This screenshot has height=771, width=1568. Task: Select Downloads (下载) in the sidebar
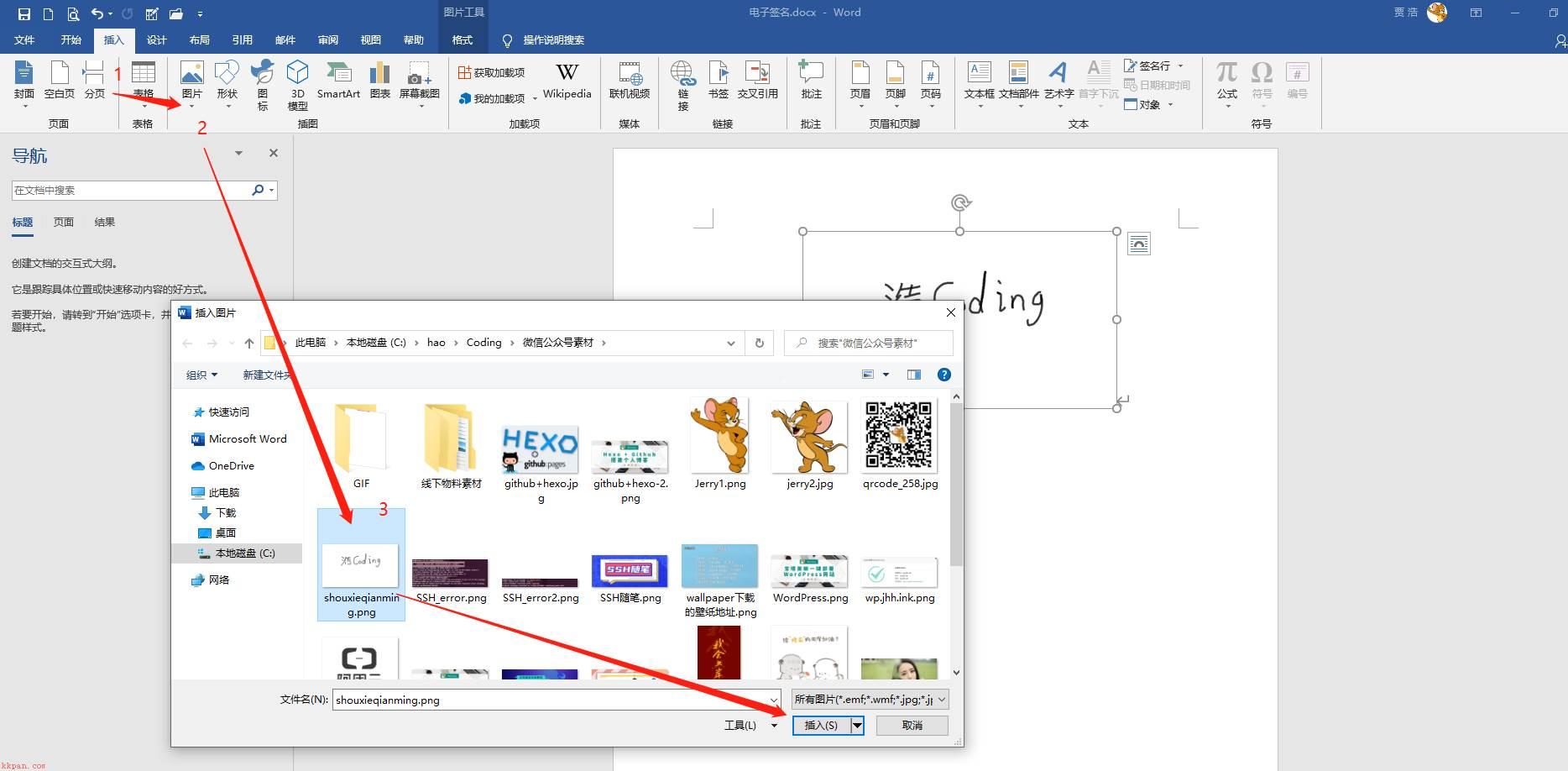(217, 512)
